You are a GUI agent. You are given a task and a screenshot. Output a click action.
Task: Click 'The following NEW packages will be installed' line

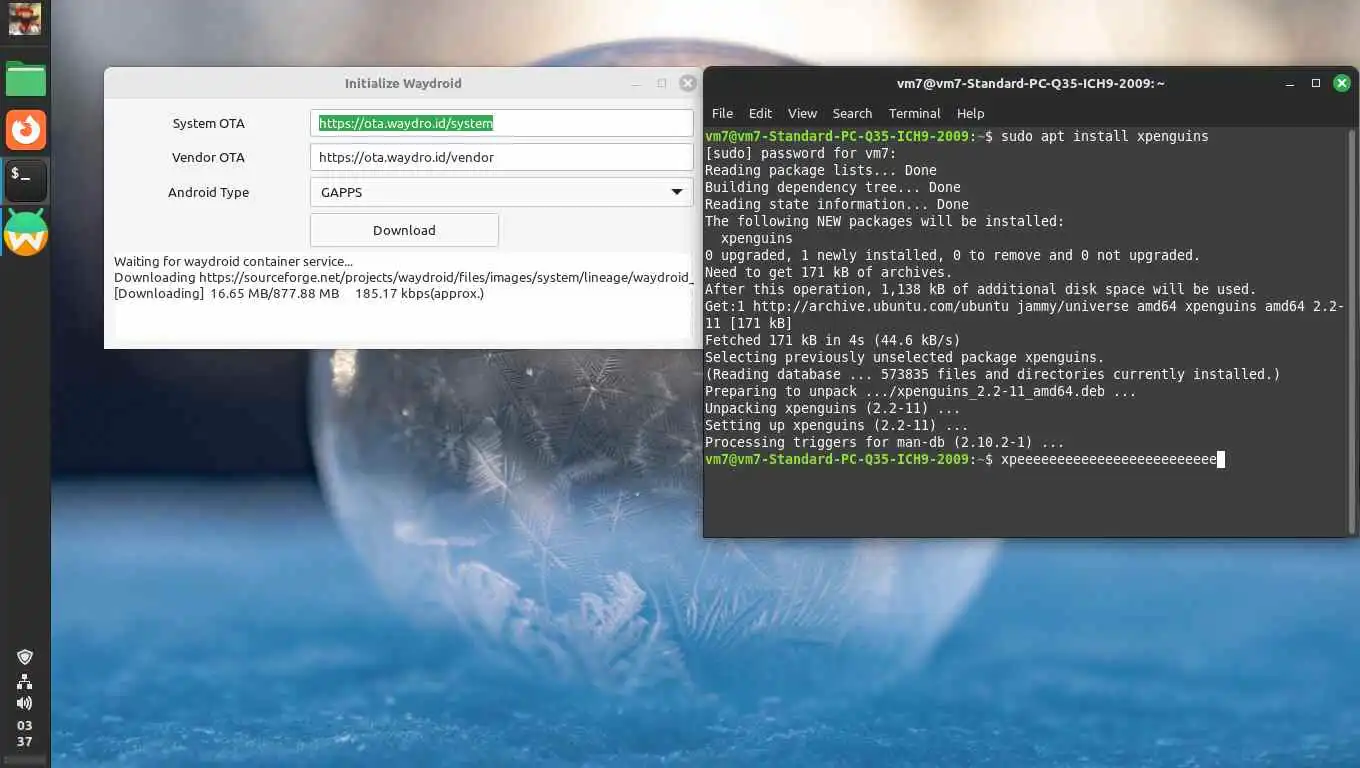(885, 221)
